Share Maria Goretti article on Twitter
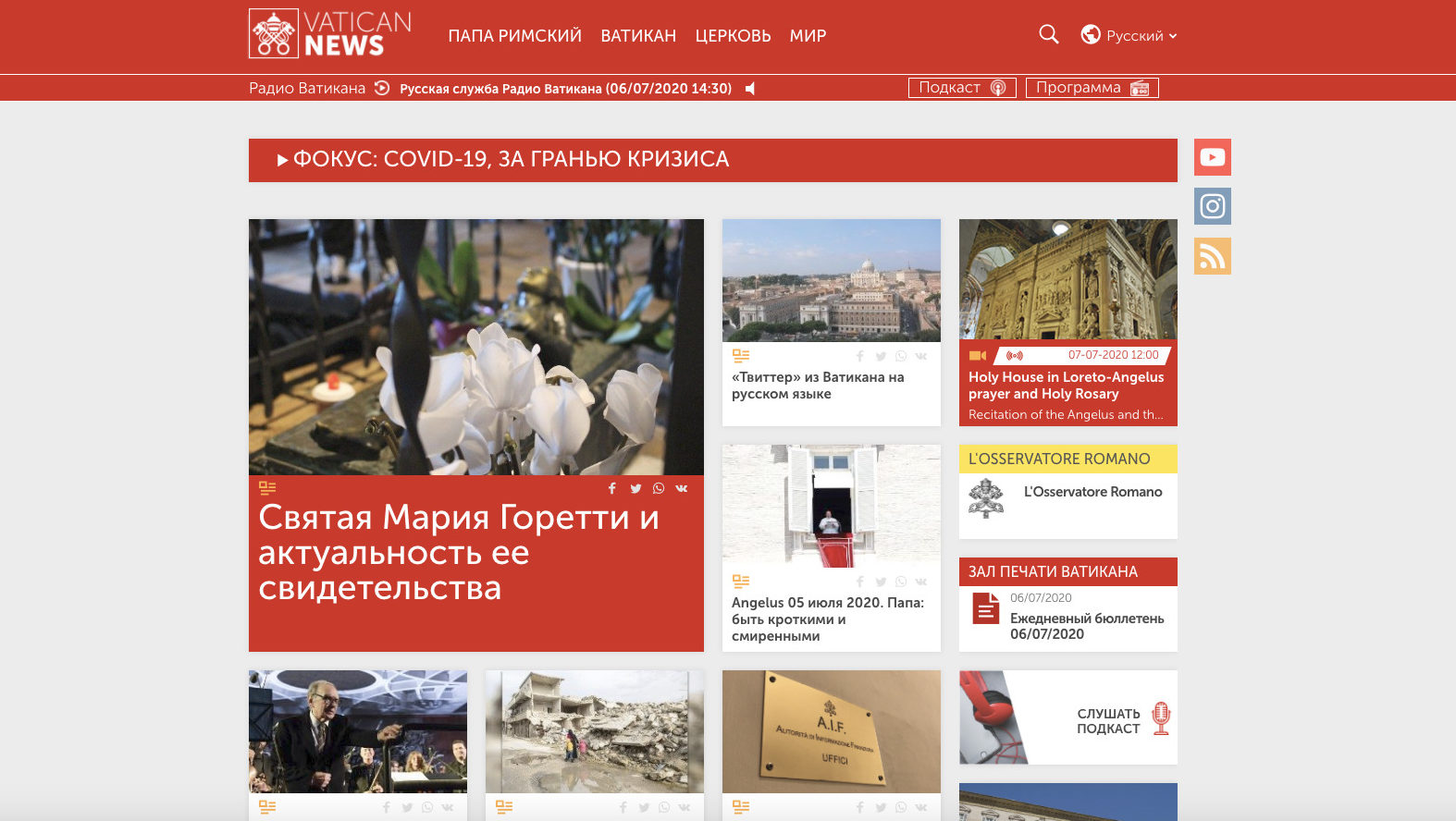The image size is (1456, 821). coord(635,488)
